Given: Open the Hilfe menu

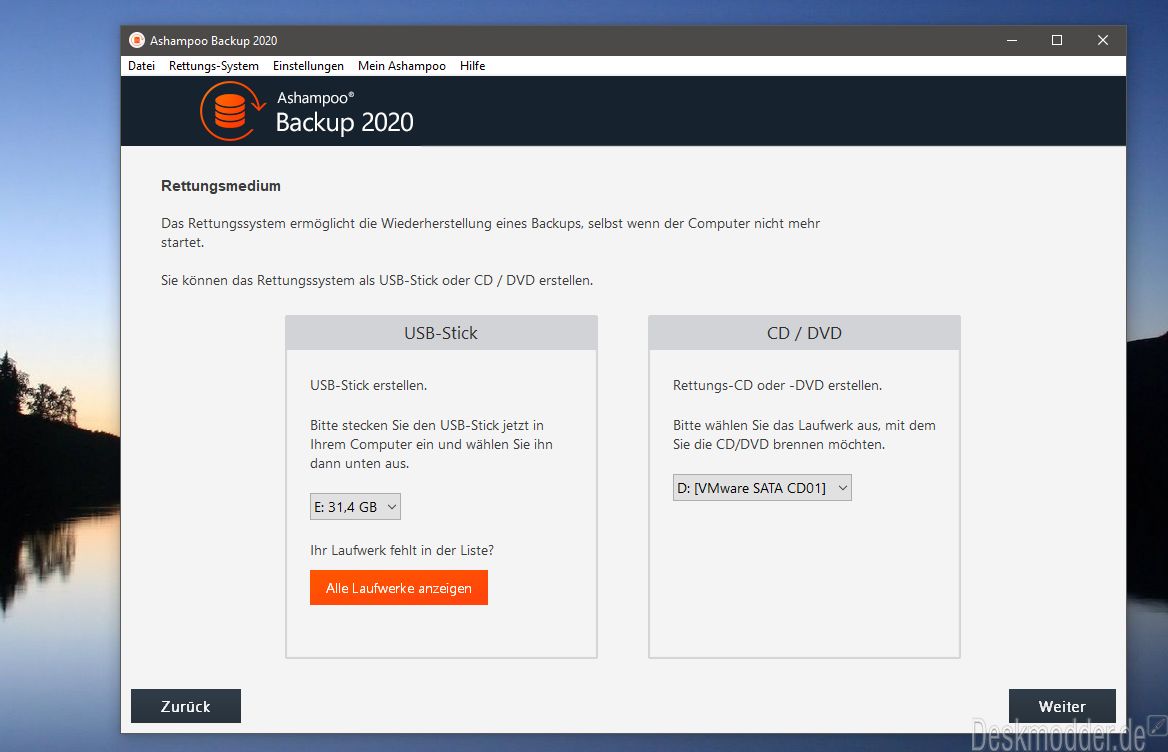Looking at the screenshot, I should coord(472,66).
